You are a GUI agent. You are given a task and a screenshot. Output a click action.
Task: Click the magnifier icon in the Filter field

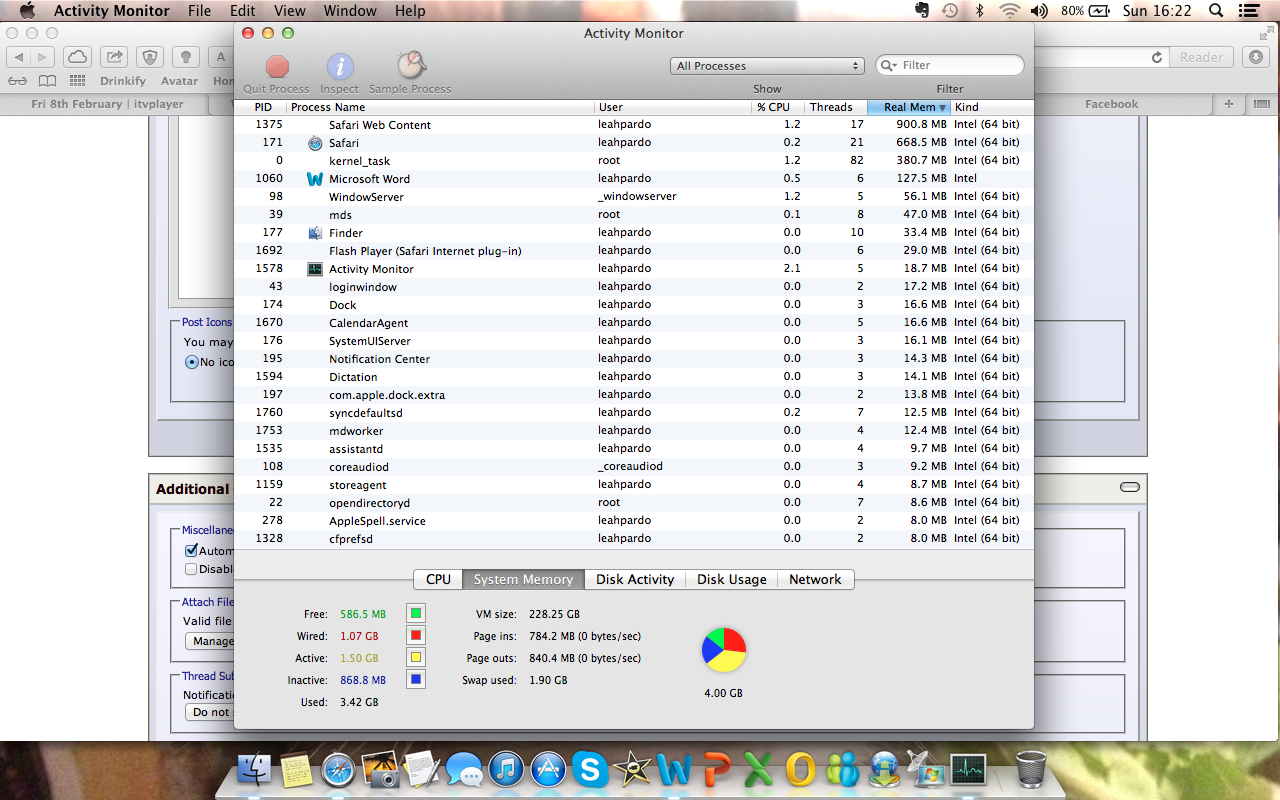[x=889, y=65]
